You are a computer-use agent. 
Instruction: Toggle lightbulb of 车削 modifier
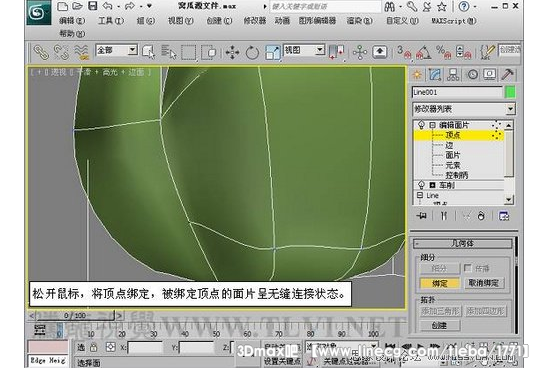click(421, 185)
